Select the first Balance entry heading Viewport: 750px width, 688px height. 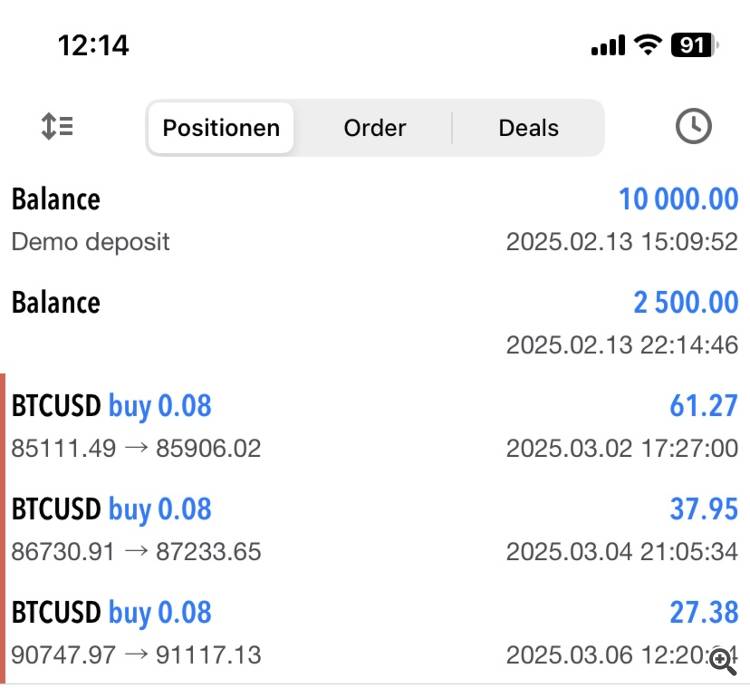click(56, 199)
